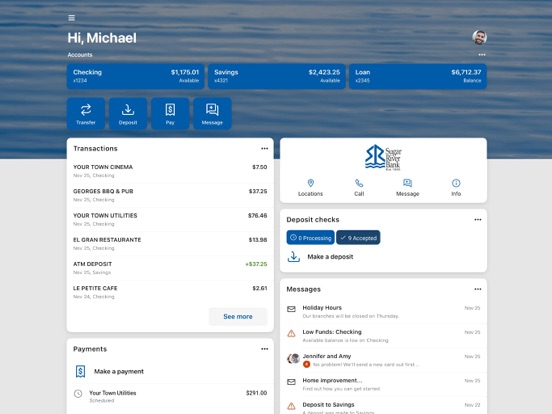Select the 0 Processing filter
The height and width of the screenshot is (414, 552).
point(310,238)
